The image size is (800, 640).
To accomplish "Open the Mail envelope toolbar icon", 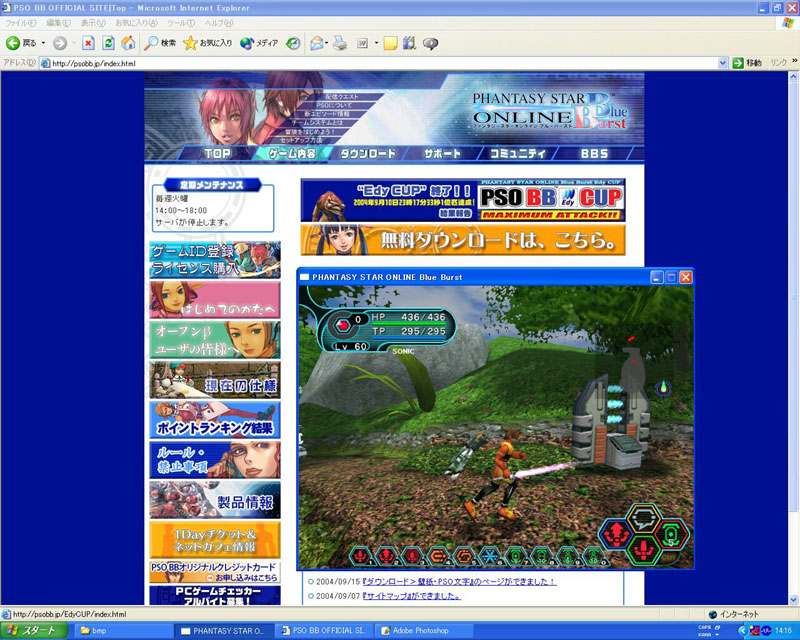I will (316, 43).
